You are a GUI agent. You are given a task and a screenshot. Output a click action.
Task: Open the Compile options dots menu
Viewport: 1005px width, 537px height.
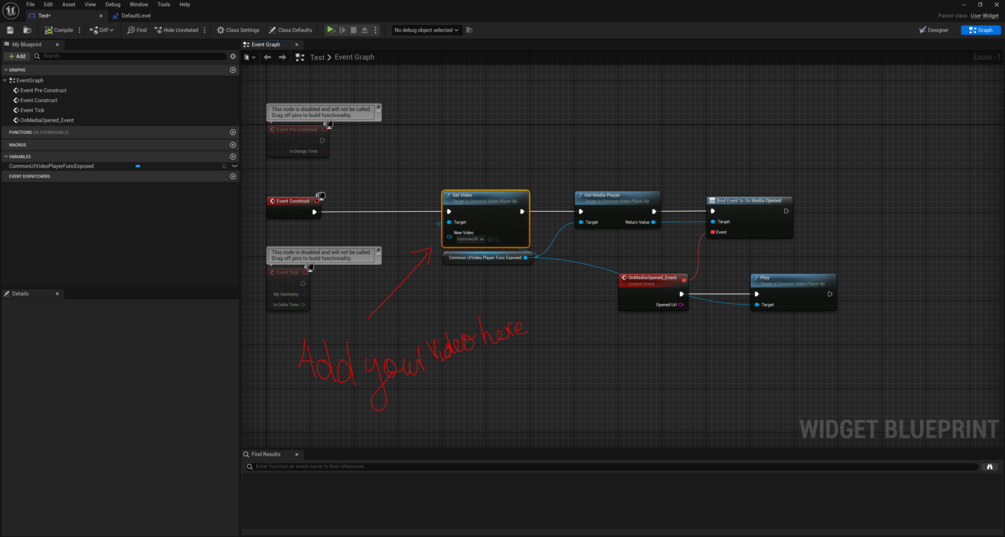tap(79, 30)
